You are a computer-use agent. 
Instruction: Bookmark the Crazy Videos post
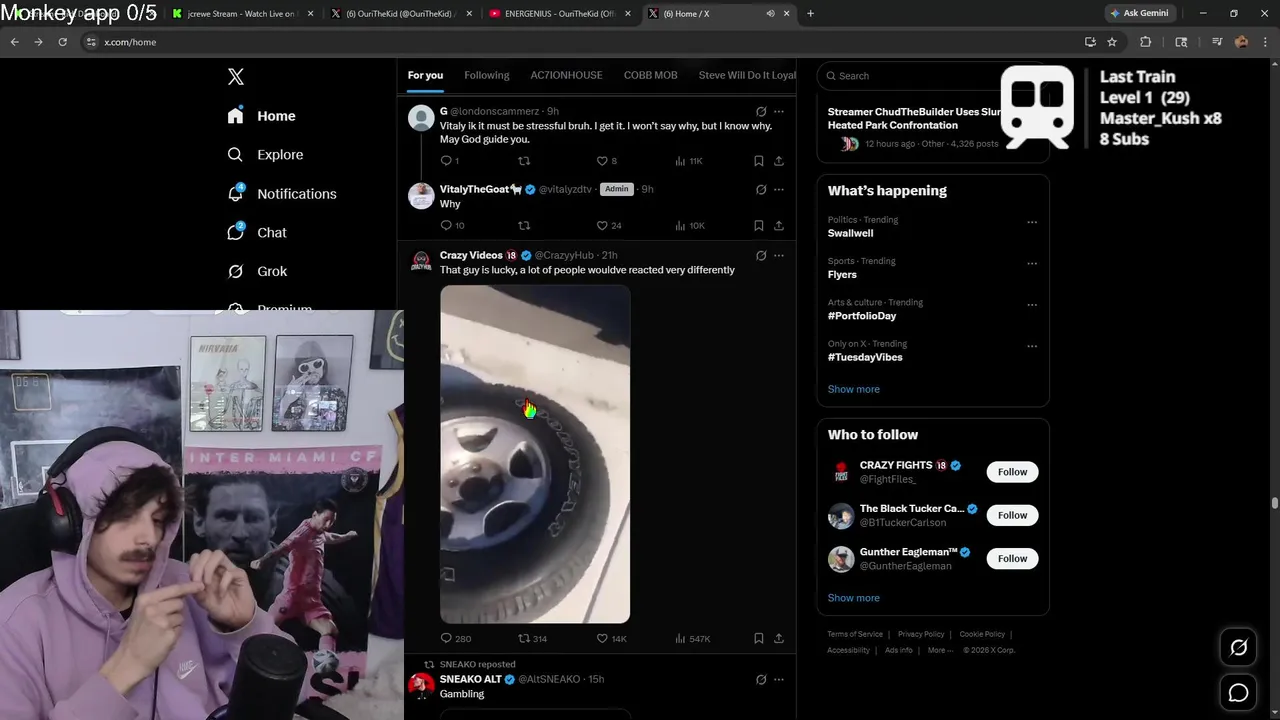click(x=759, y=638)
